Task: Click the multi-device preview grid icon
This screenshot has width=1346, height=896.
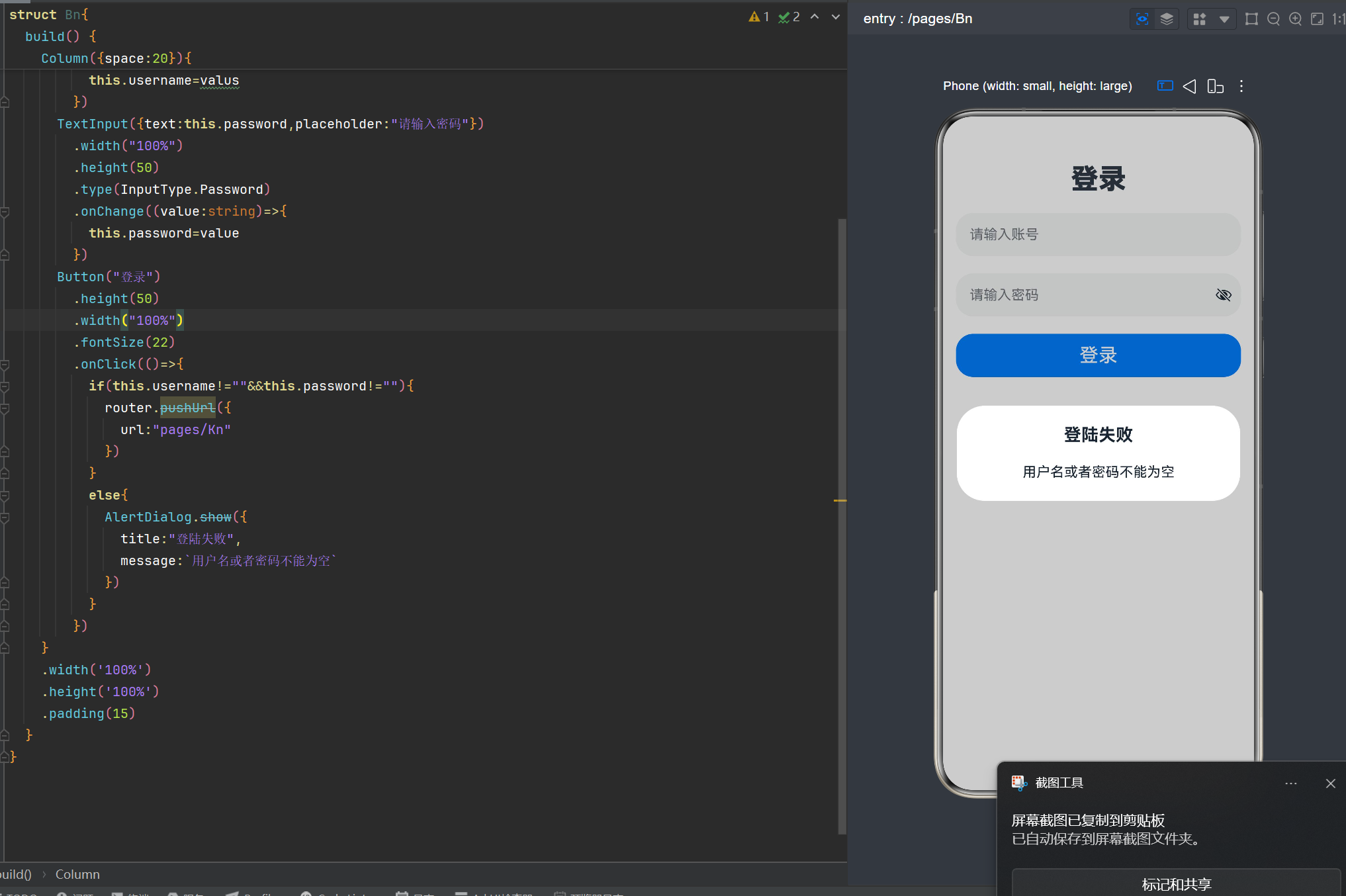Action: [1200, 19]
